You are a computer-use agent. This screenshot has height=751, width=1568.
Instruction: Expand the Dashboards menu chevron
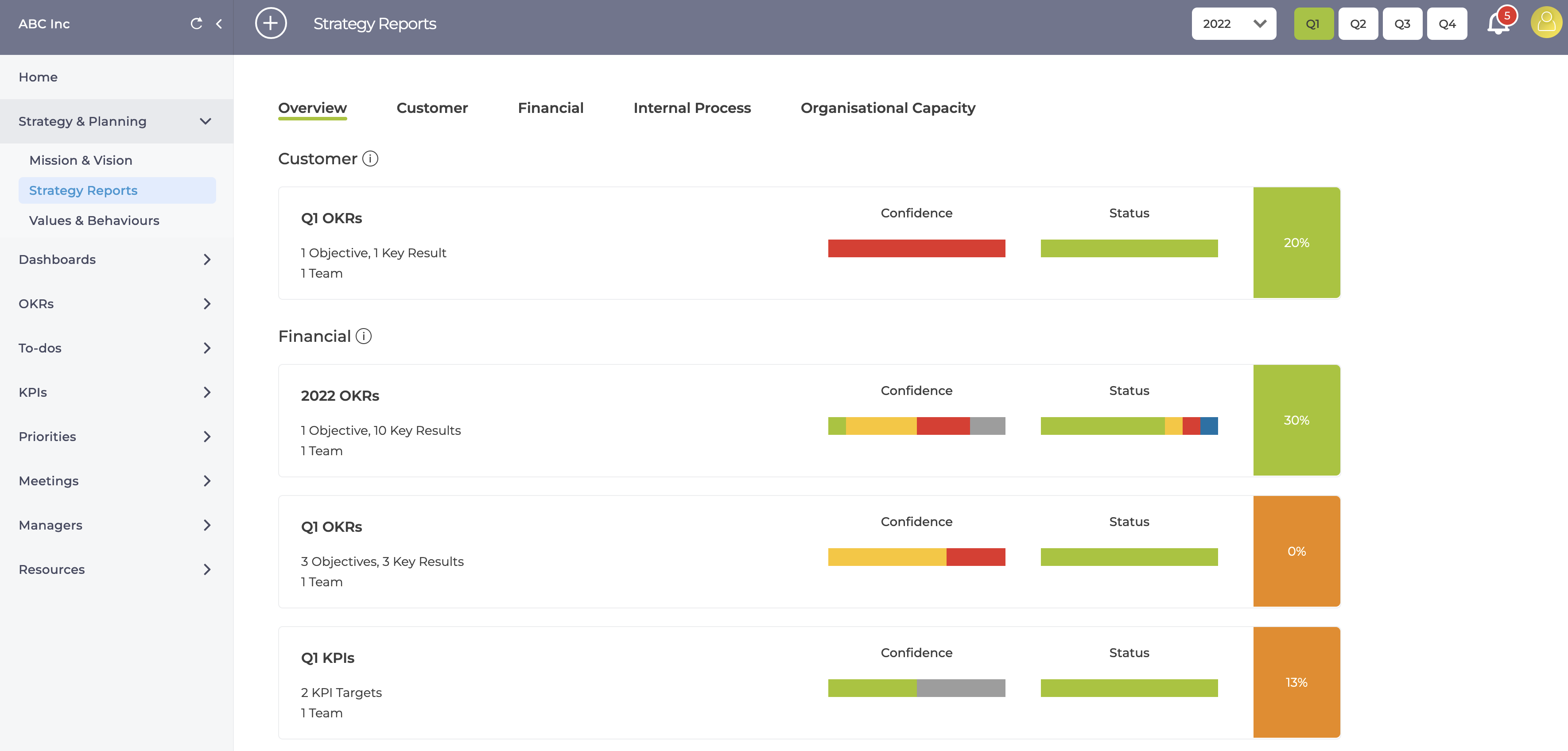(x=207, y=260)
